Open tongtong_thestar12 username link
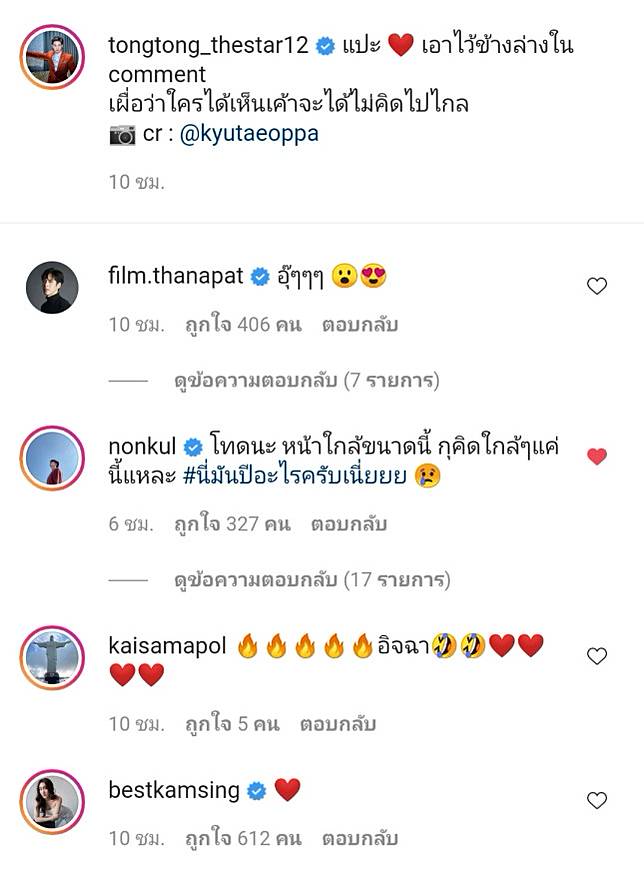The image size is (644, 872). pos(210,46)
